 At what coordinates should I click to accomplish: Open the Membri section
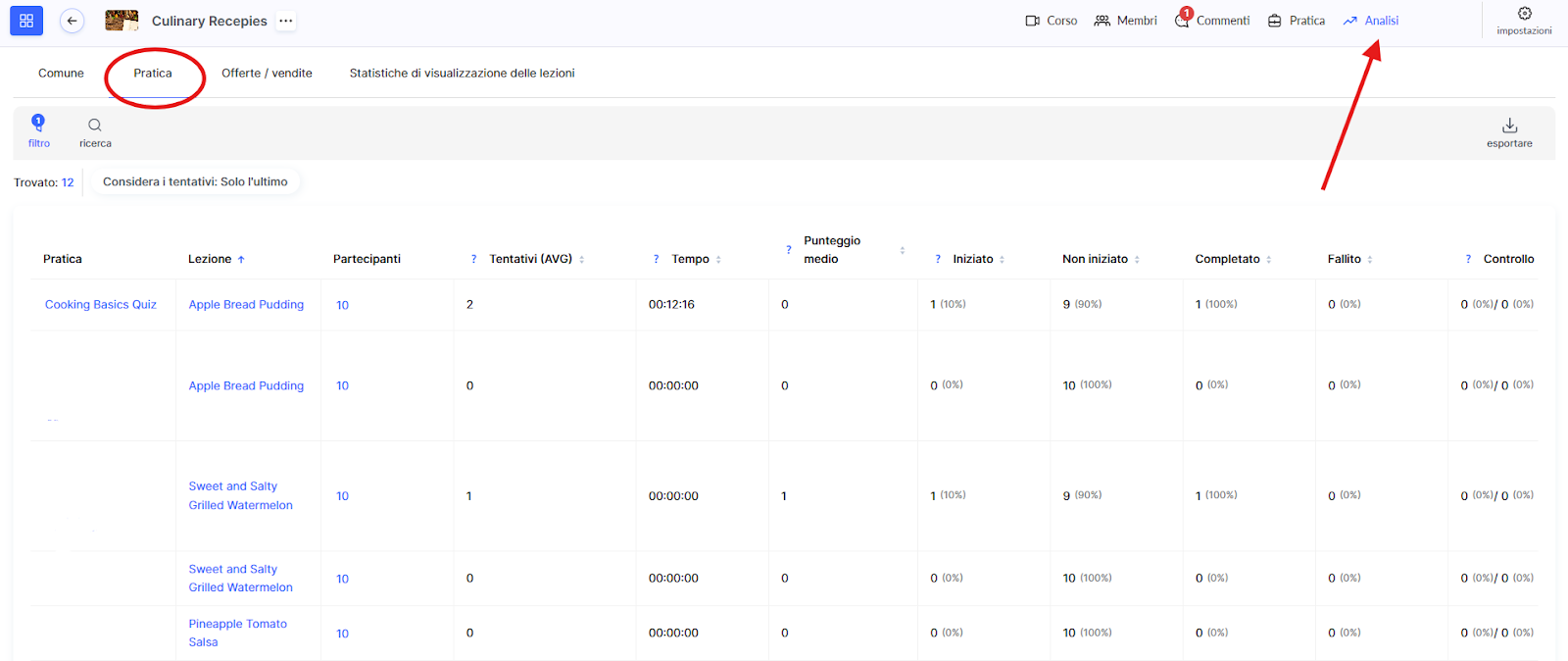(1125, 21)
